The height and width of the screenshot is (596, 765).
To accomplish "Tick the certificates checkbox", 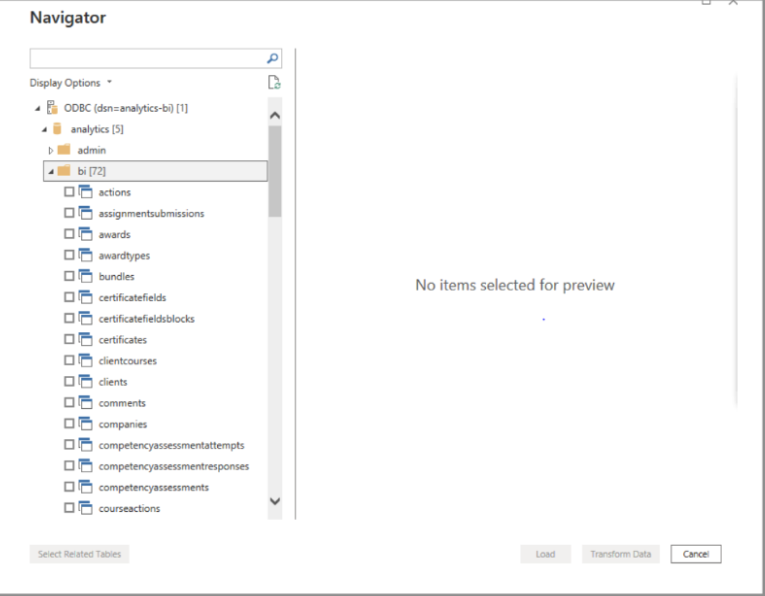I will click(x=69, y=340).
